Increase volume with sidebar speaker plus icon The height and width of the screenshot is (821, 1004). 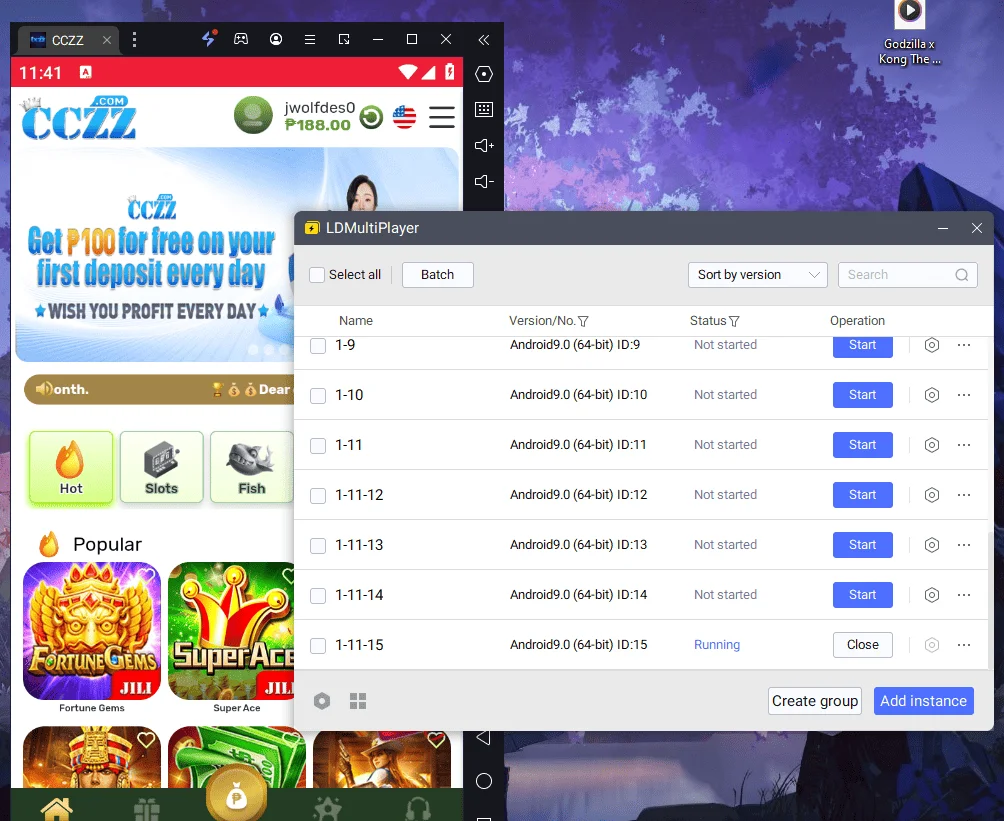(x=484, y=145)
